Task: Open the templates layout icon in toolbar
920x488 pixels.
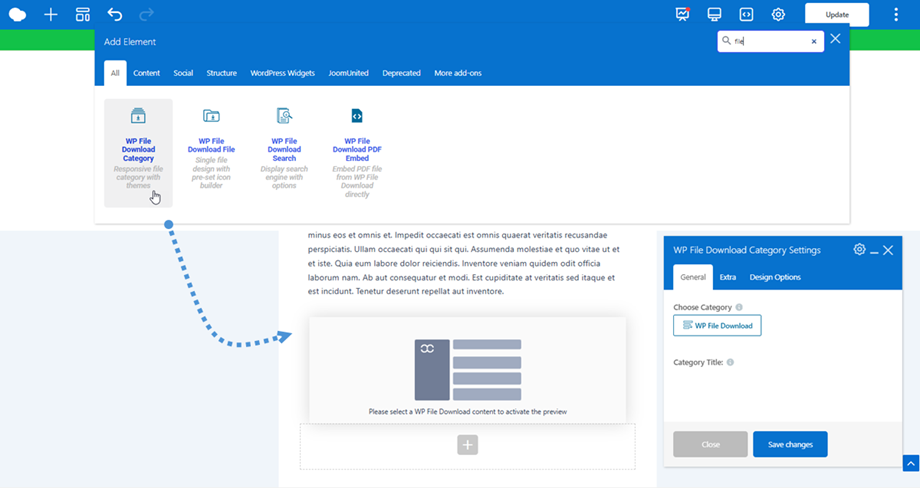Action: click(83, 15)
